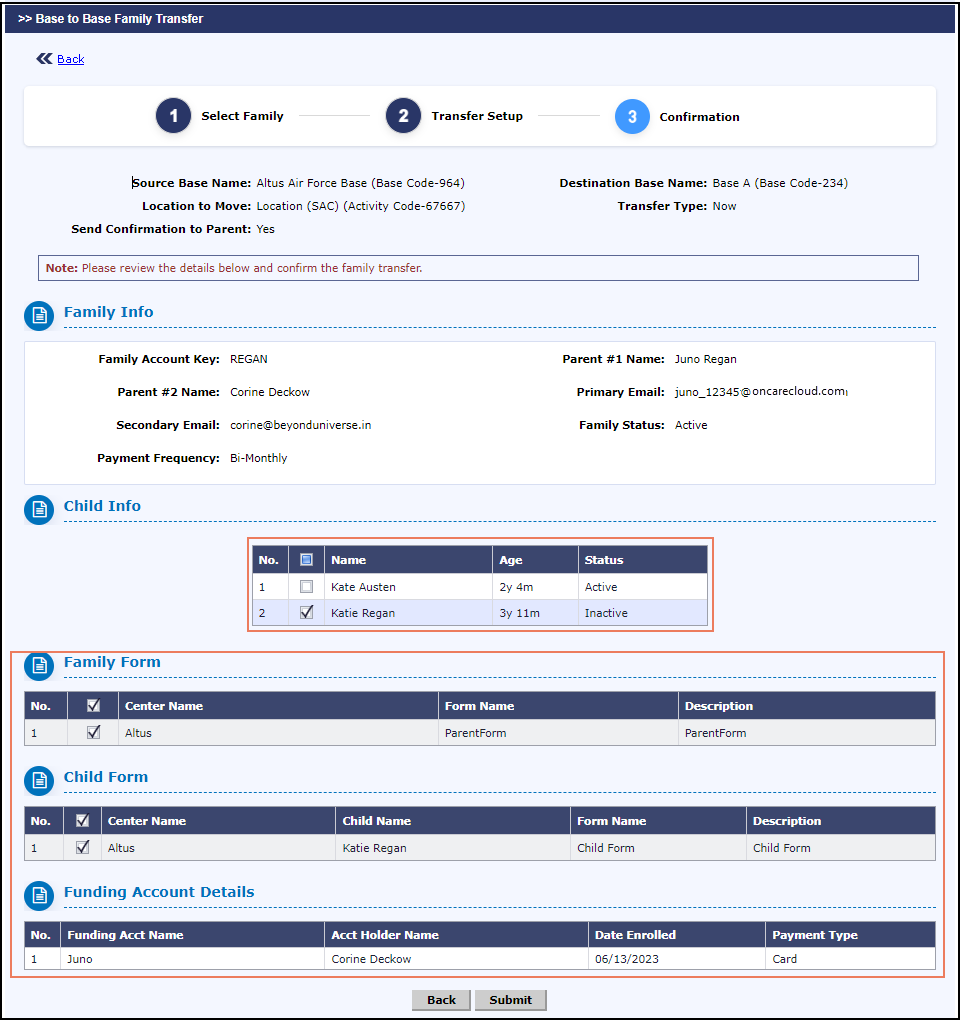Click the Family Form section document icon
This screenshot has height=1020, width=960.
(x=39, y=665)
